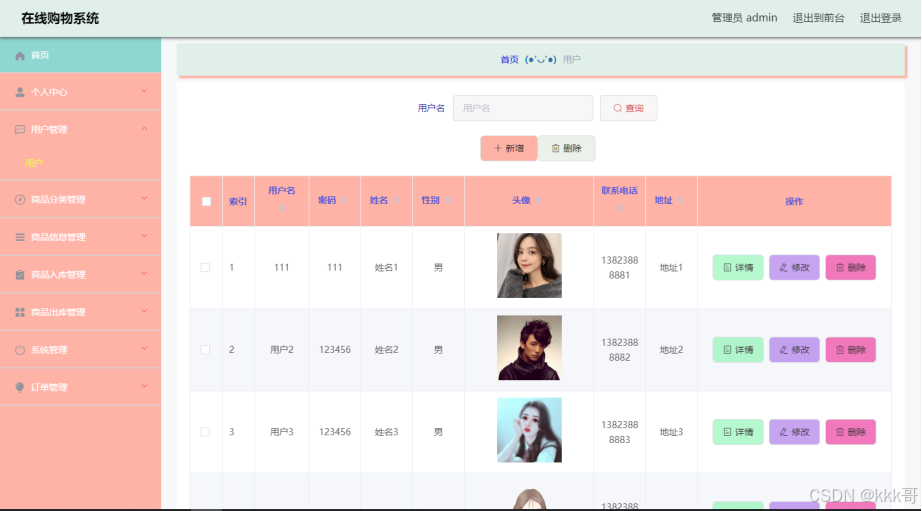922x511 pixels.
Task: Click the sort arrows next to 地址 header
Action: [x=680, y=201]
